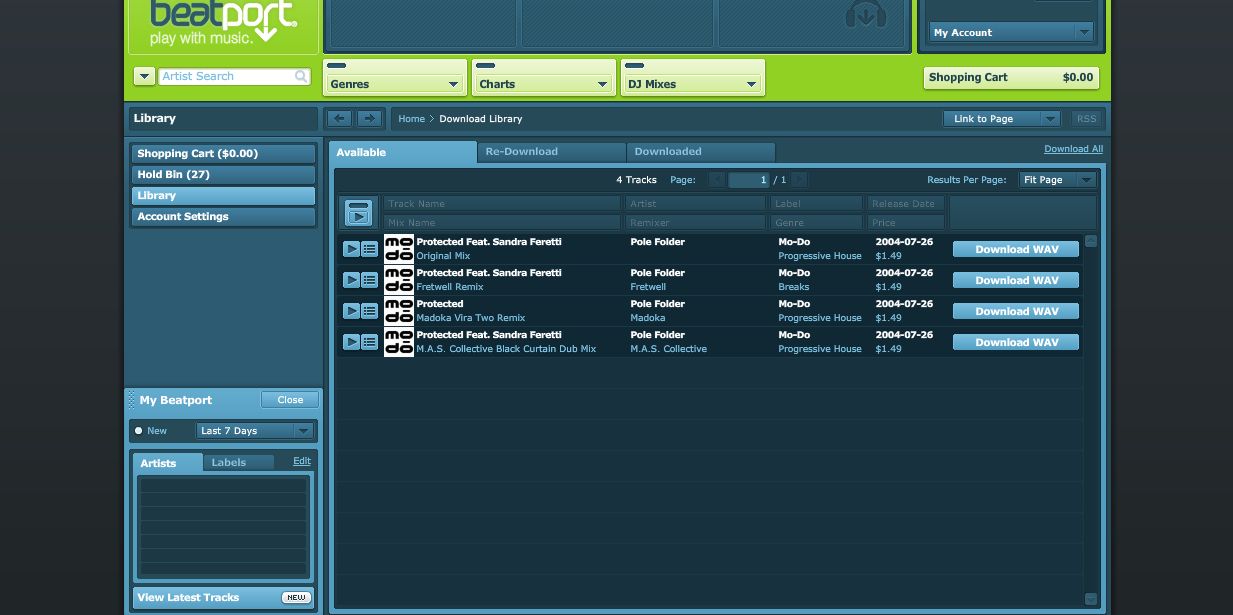Click the Mo-Do artwork thumbnail on Original Mix row

tap(399, 249)
